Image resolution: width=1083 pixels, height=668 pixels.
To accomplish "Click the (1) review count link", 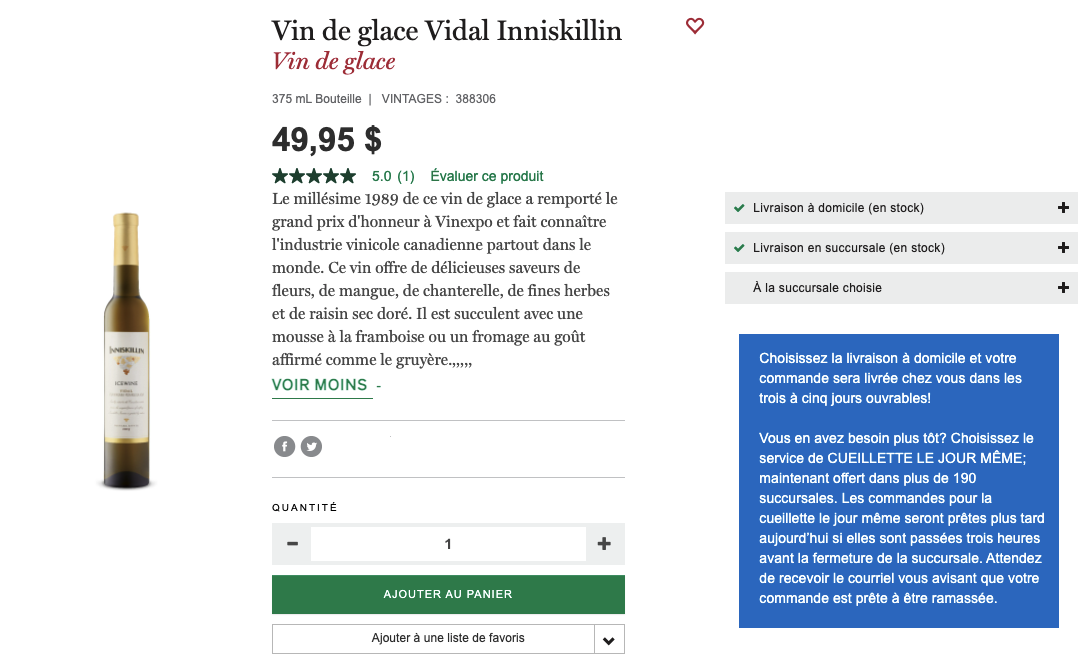I will [404, 175].
